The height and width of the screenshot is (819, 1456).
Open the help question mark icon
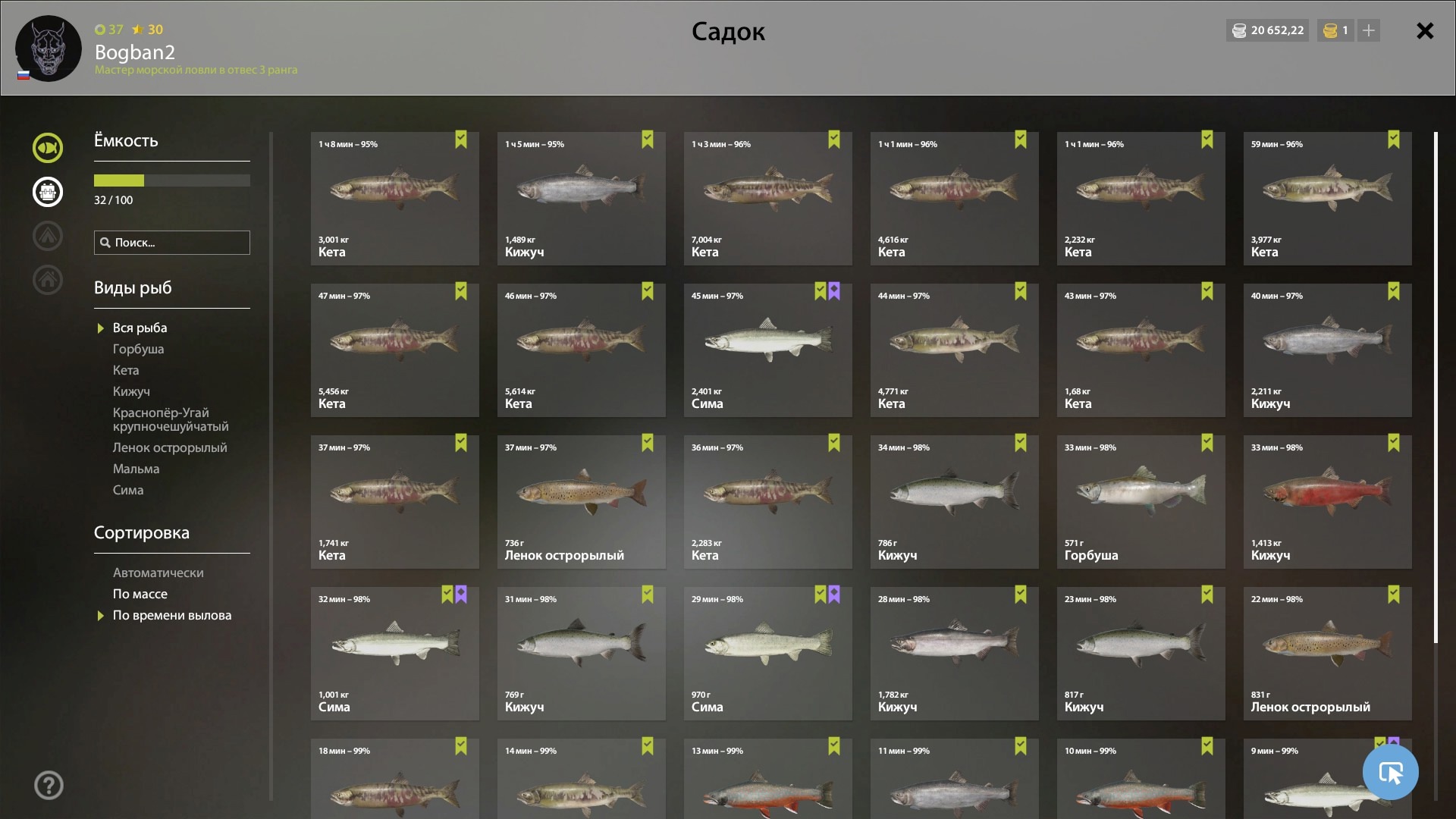point(49,786)
